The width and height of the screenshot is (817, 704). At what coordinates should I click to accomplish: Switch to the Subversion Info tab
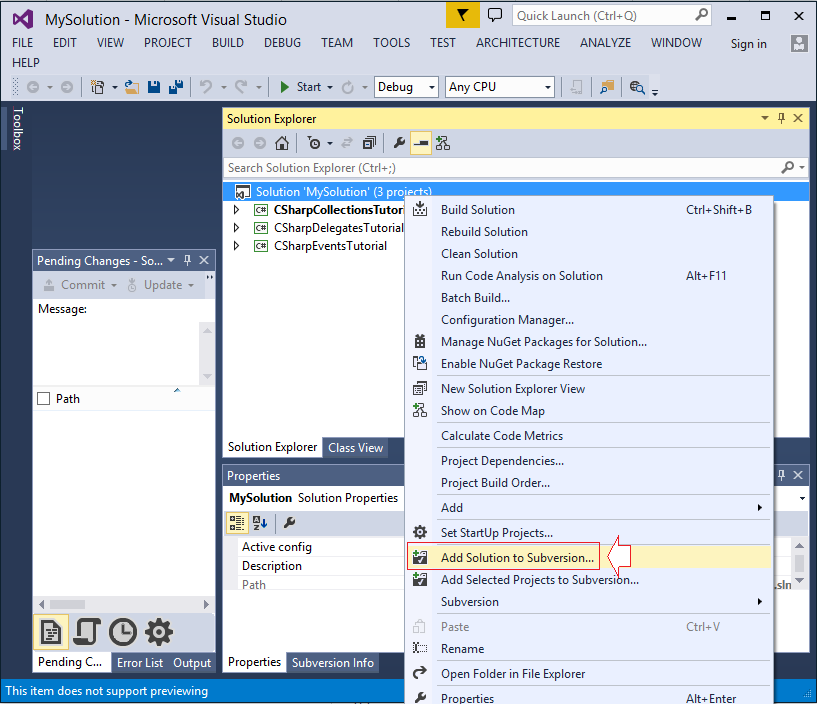(x=332, y=662)
